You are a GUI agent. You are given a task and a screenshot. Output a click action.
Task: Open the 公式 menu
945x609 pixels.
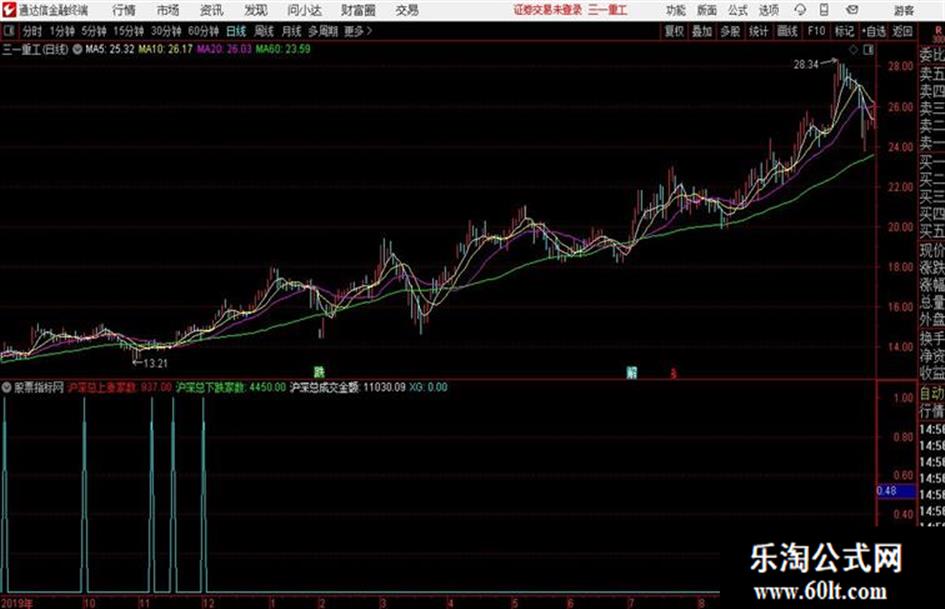click(x=738, y=10)
